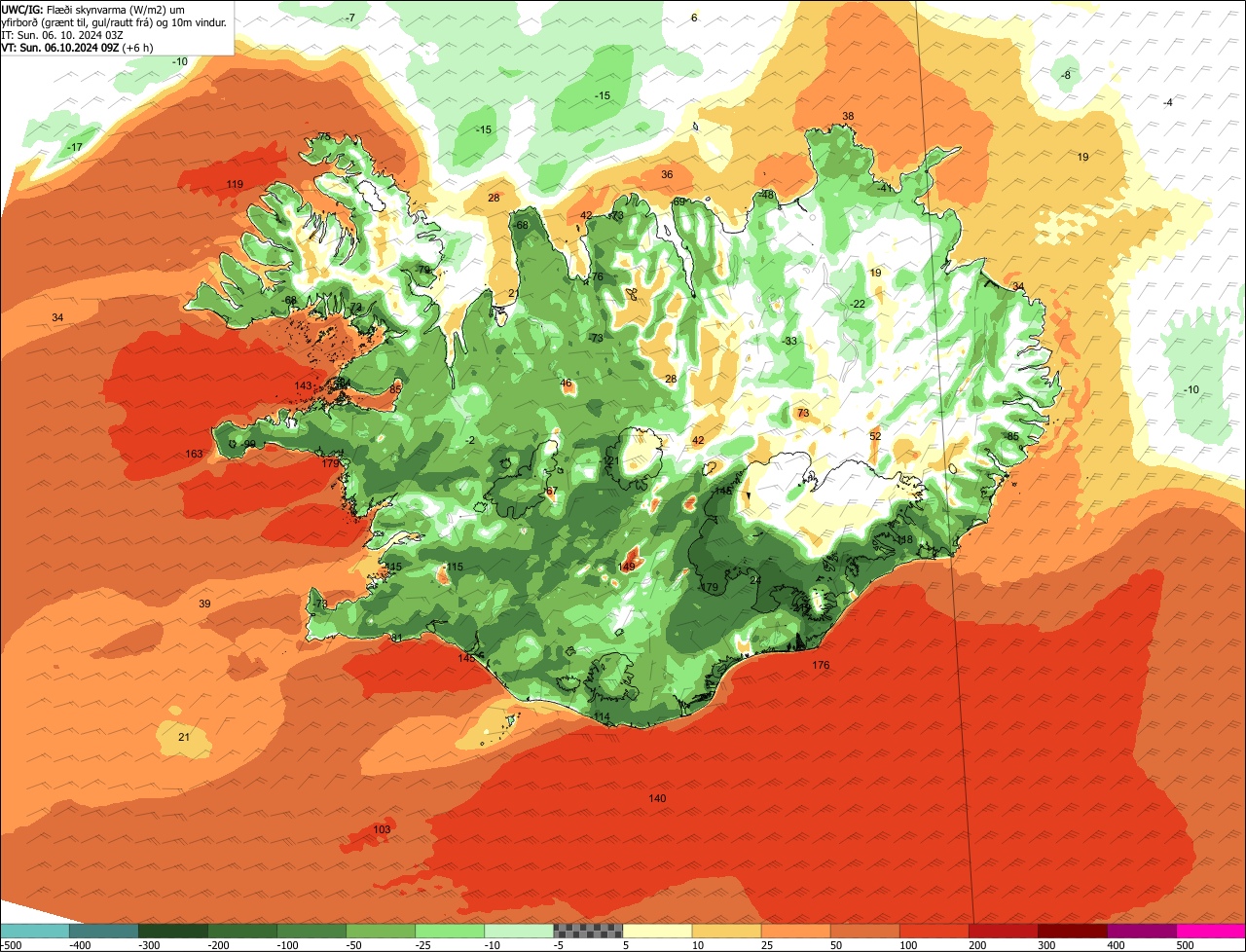Click the '-5' legend label
This screenshot has height=952, width=1246.
[x=560, y=944]
